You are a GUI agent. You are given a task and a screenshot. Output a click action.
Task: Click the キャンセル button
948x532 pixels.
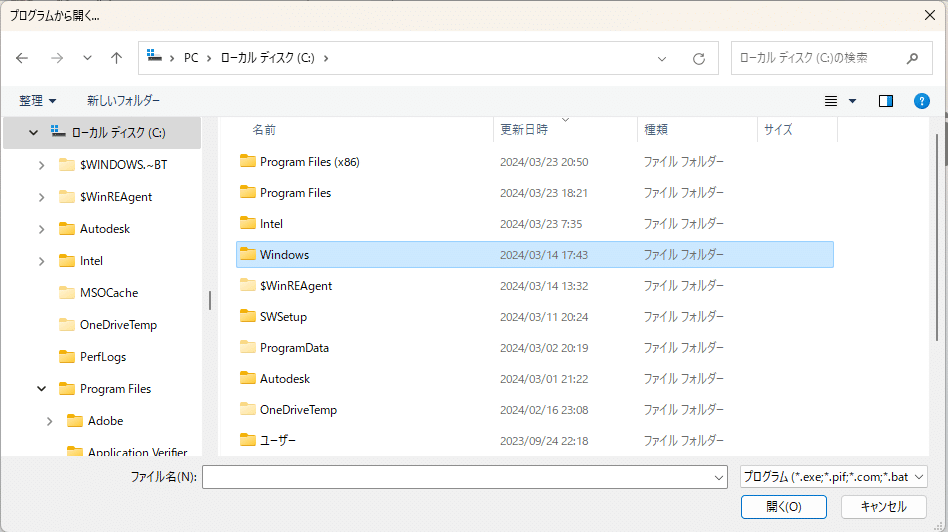[x=883, y=507]
